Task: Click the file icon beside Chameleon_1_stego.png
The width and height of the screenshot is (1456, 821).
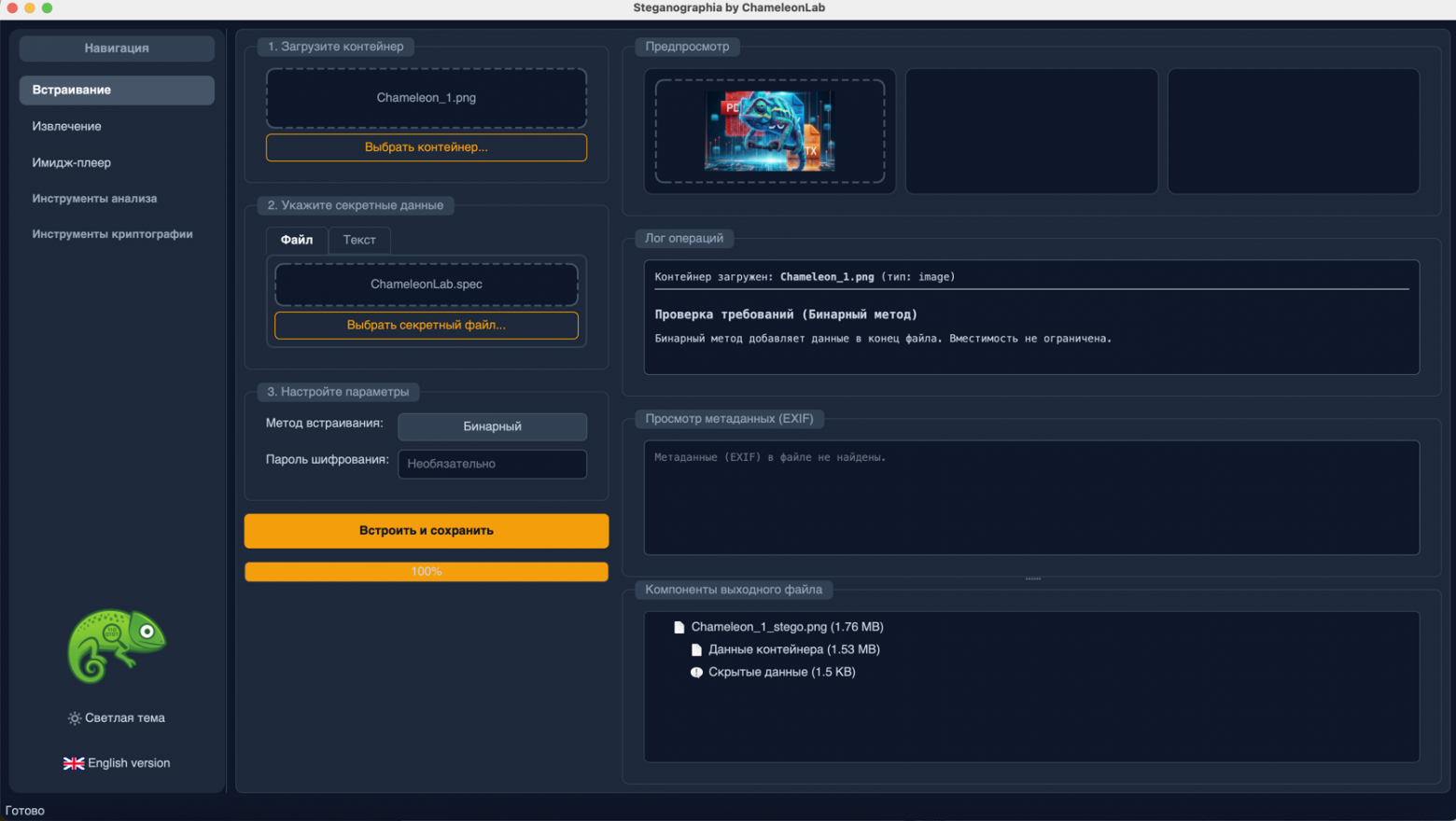Action: coord(678,626)
